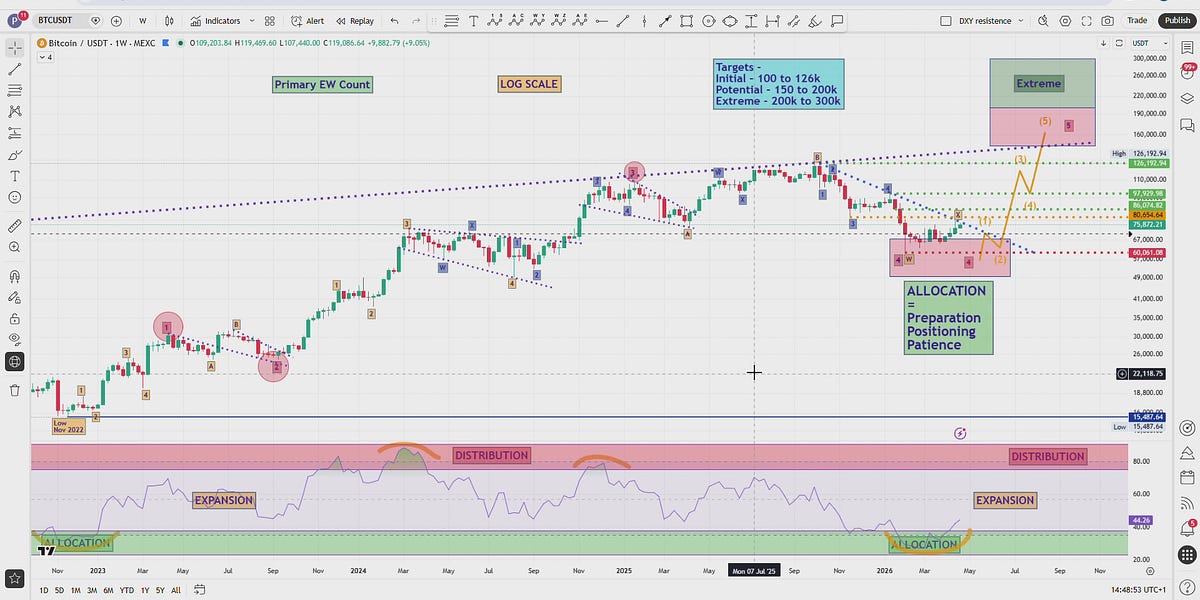Open the favorites star toolbar
The height and width of the screenshot is (600, 1200).
pyautogui.click(x=14, y=578)
